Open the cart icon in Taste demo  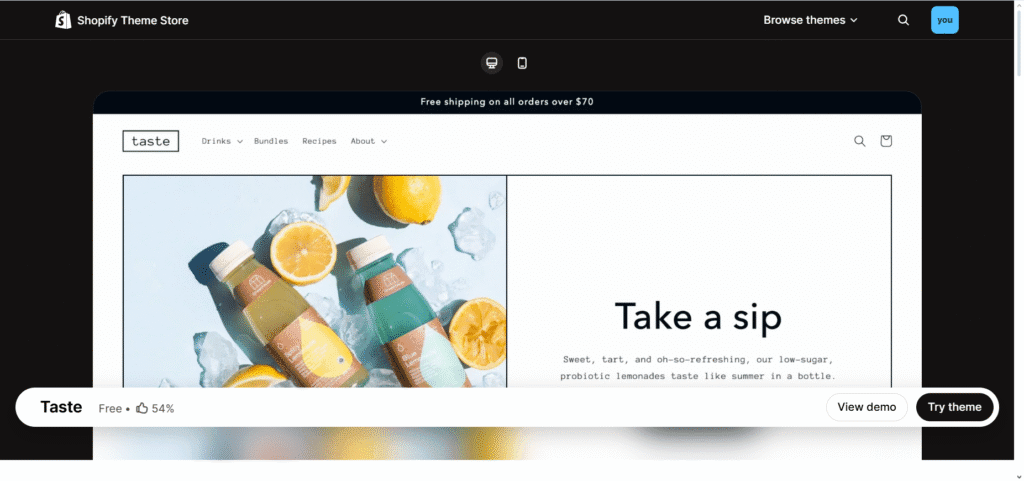[x=886, y=141]
